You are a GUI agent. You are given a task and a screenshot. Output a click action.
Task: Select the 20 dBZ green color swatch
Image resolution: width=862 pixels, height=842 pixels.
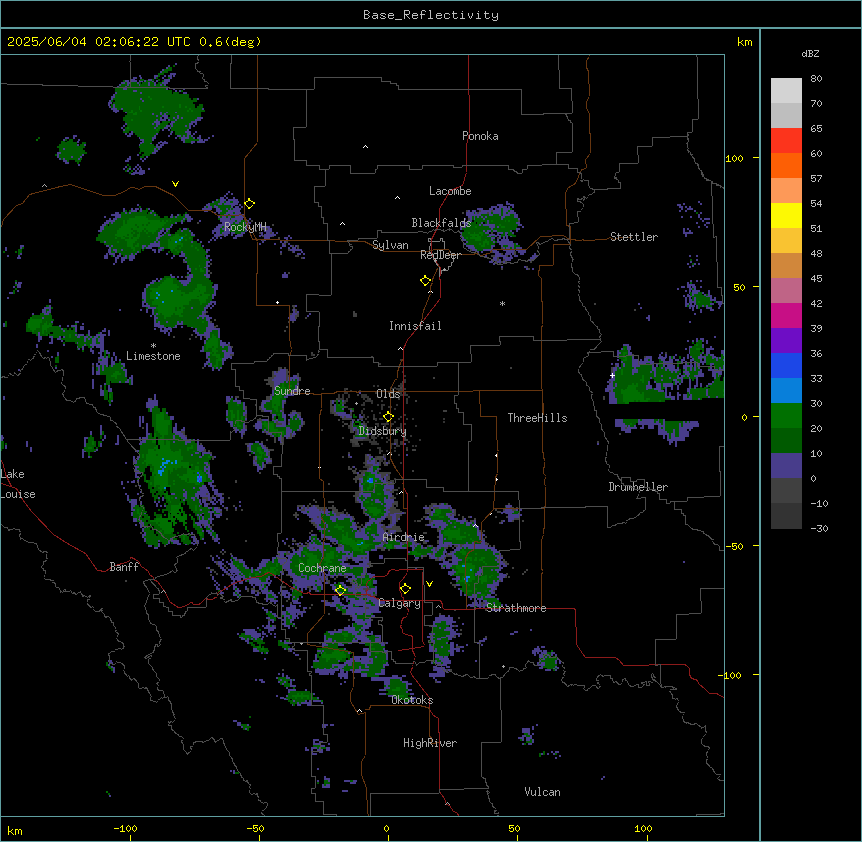pos(786,416)
